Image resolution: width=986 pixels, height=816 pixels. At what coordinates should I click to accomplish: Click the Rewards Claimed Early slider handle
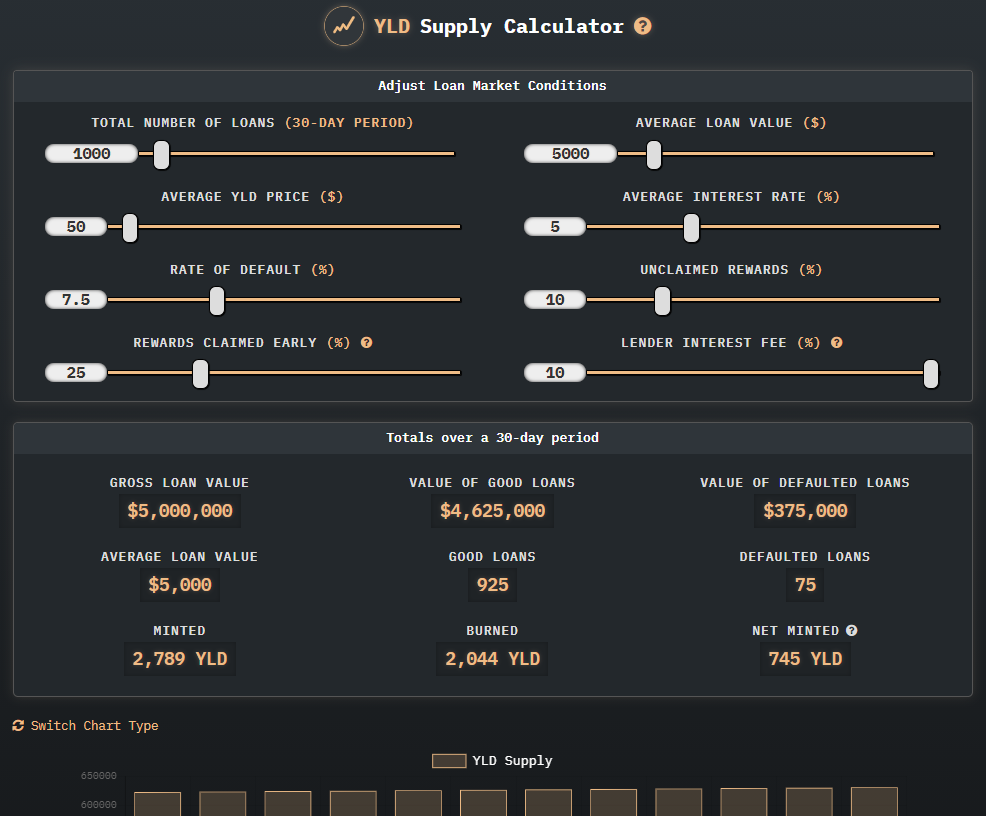201,373
